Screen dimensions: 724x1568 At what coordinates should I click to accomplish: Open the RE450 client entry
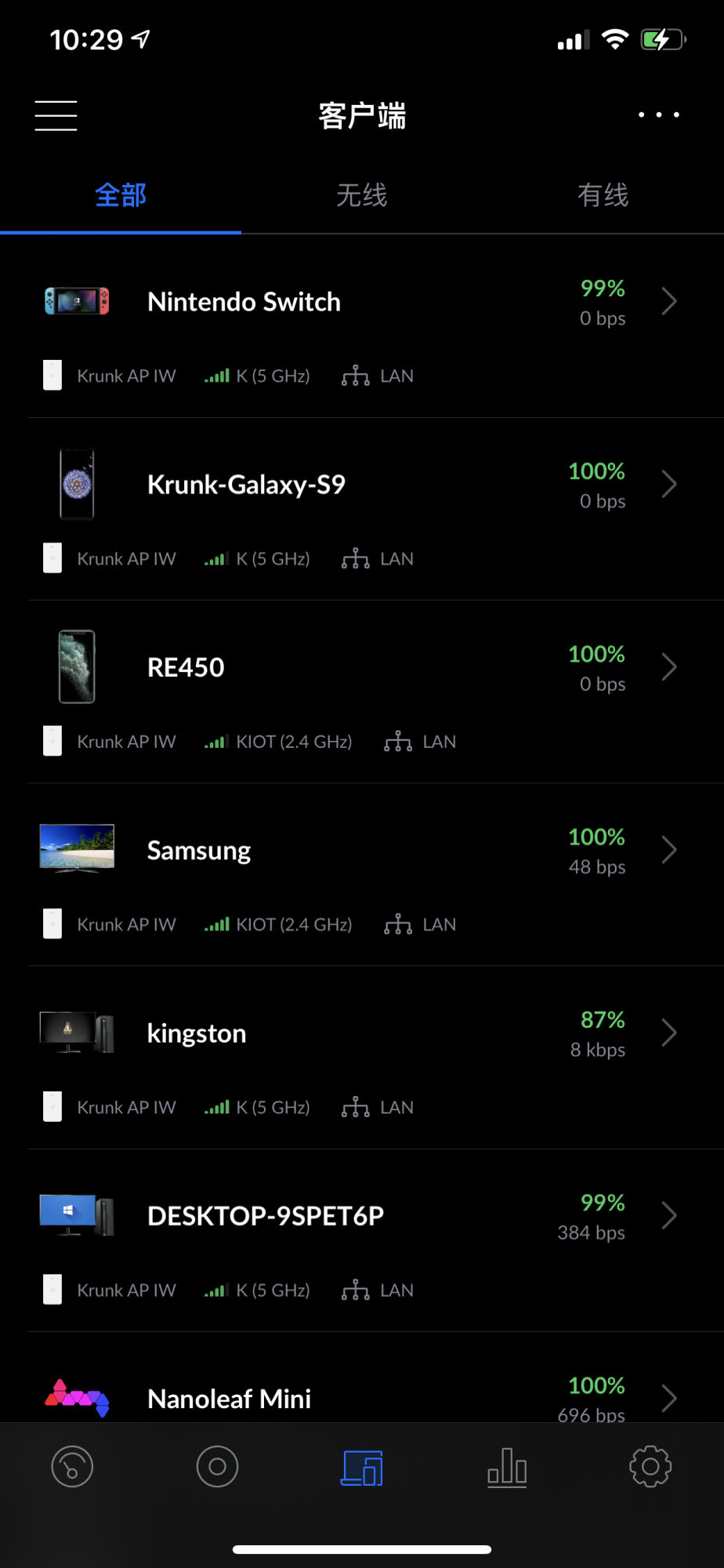coord(186,667)
